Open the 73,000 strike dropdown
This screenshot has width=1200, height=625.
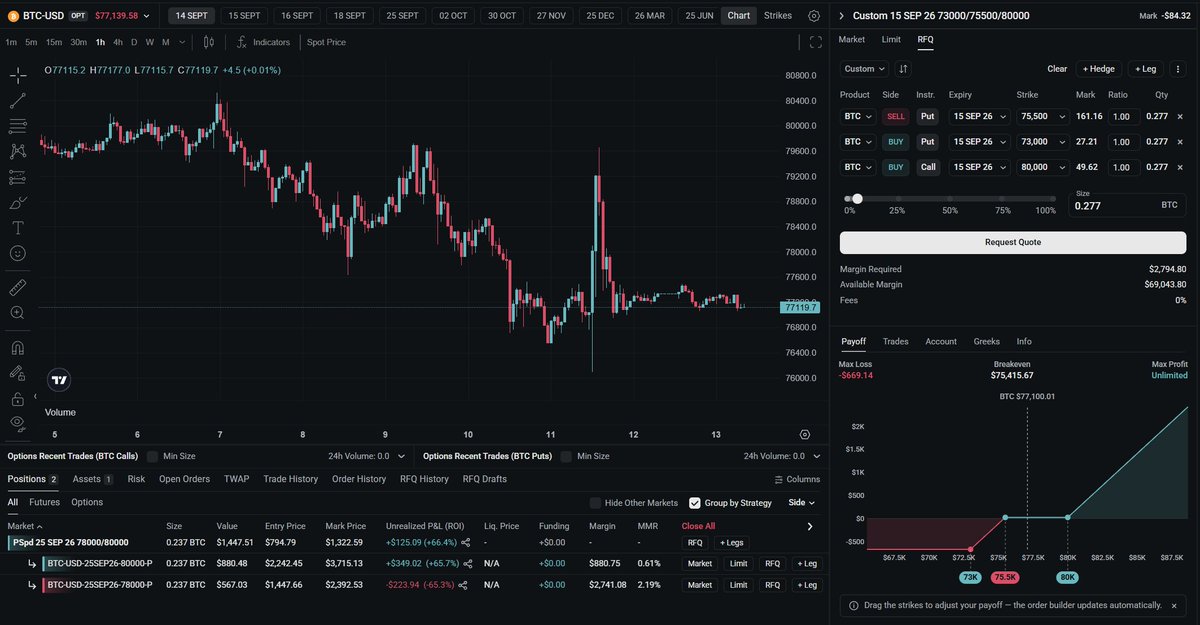(x=1041, y=142)
